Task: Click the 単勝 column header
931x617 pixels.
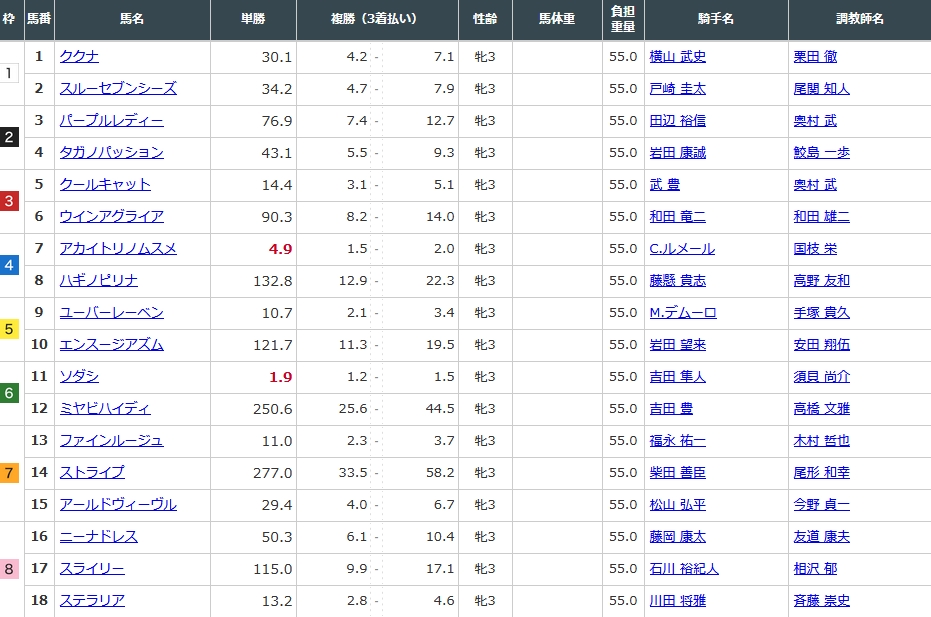Action: click(253, 20)
